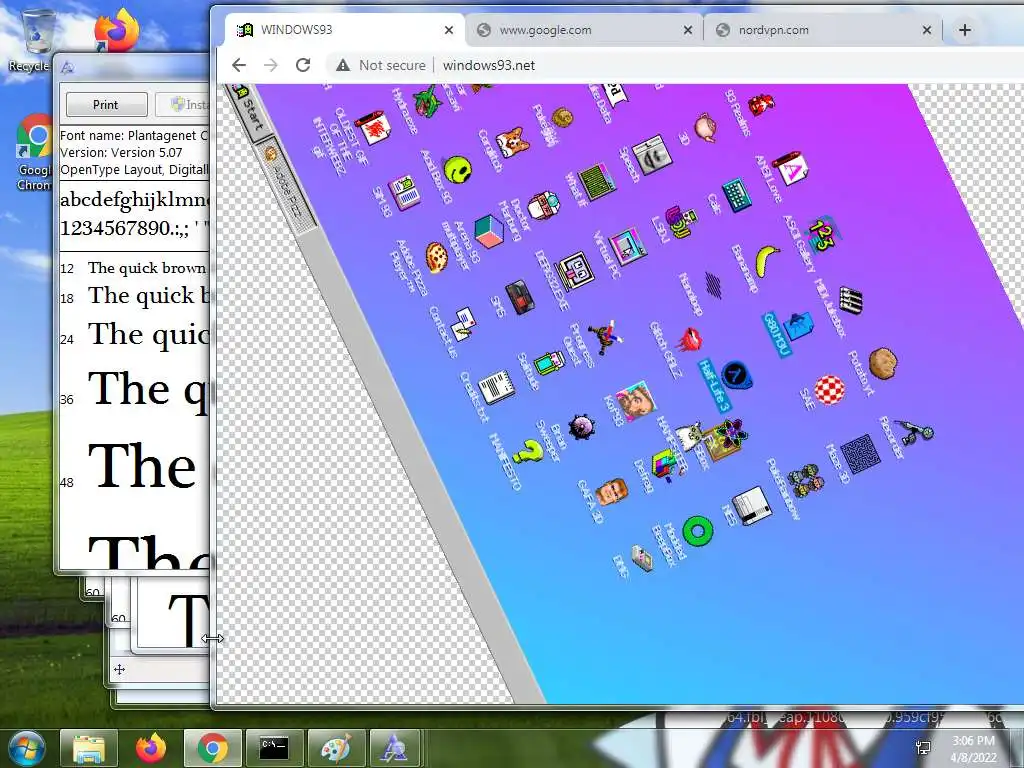Click the Not secure site warning
The width and height of the screenshot is (1024, 768).
click(381, 65)
